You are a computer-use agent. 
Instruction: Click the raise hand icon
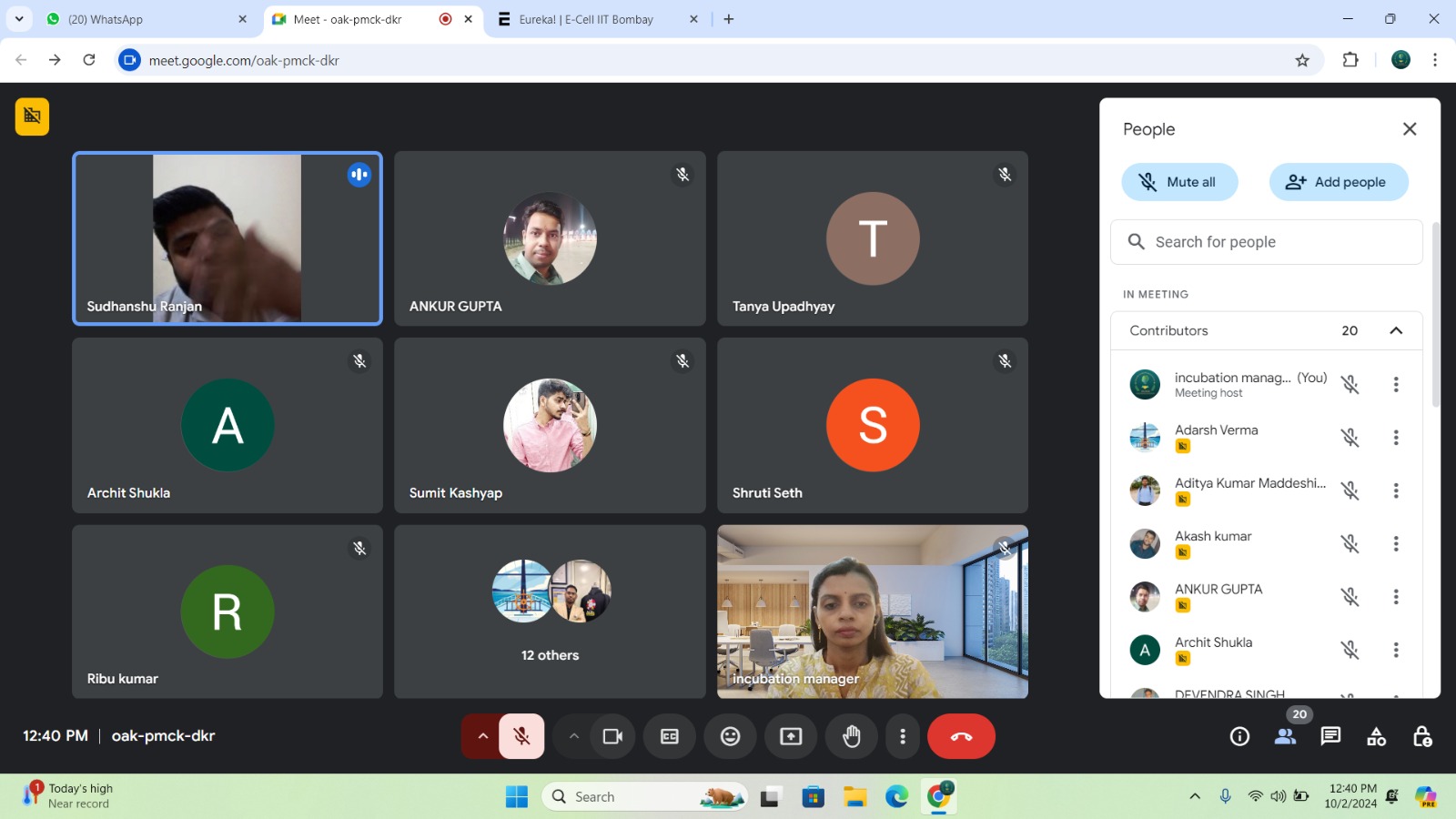pyautogui.click(x=851, y=736)
